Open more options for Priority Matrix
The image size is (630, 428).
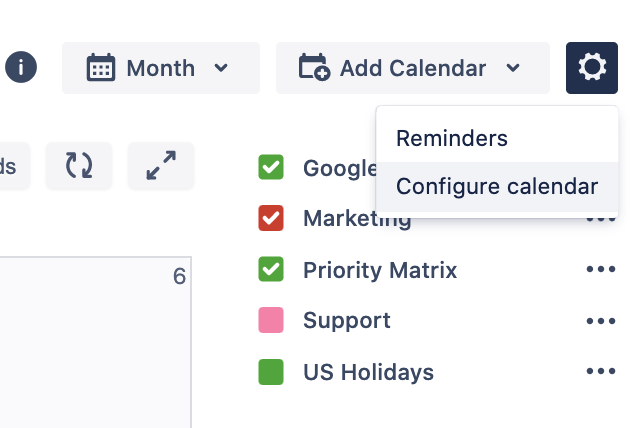600,269
